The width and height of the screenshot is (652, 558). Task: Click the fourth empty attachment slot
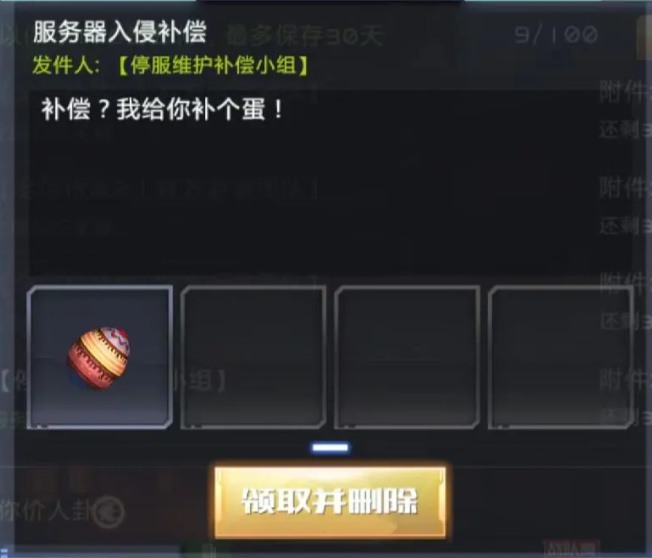(x=561, y=357)
